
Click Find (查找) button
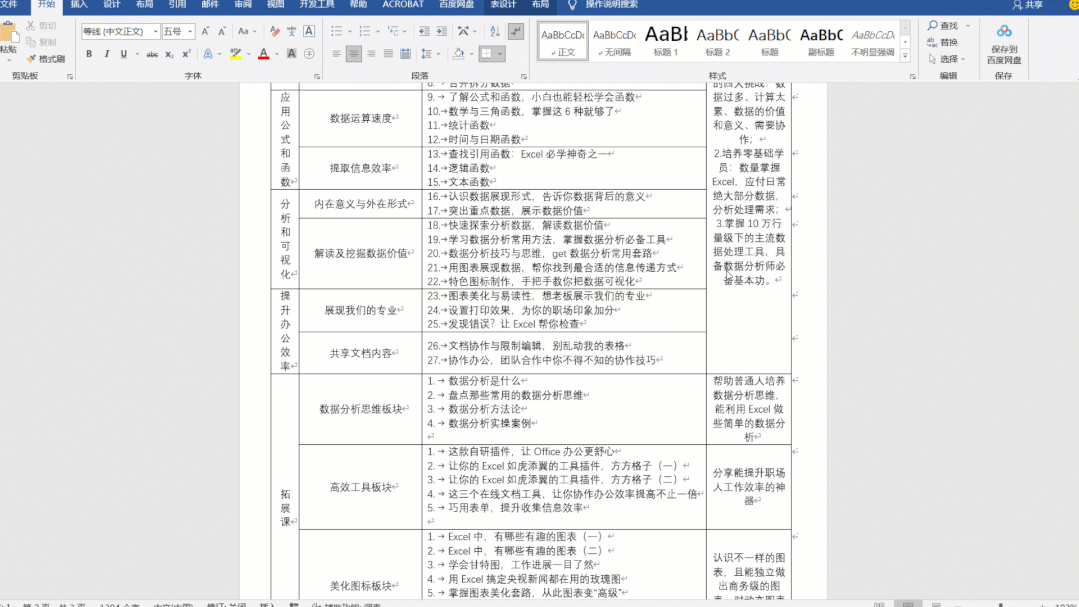943,26
